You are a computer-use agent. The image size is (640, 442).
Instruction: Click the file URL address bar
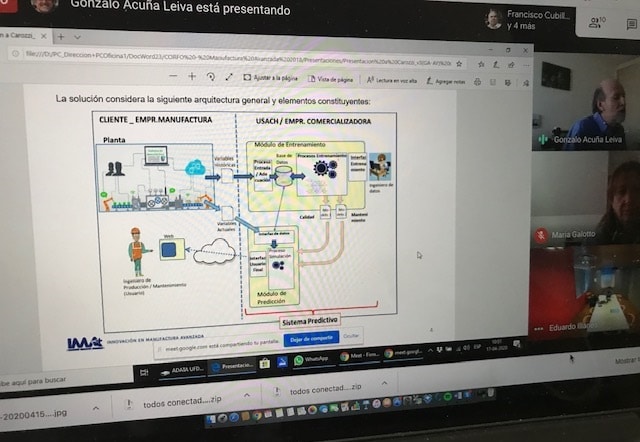[x=239, y=59]
